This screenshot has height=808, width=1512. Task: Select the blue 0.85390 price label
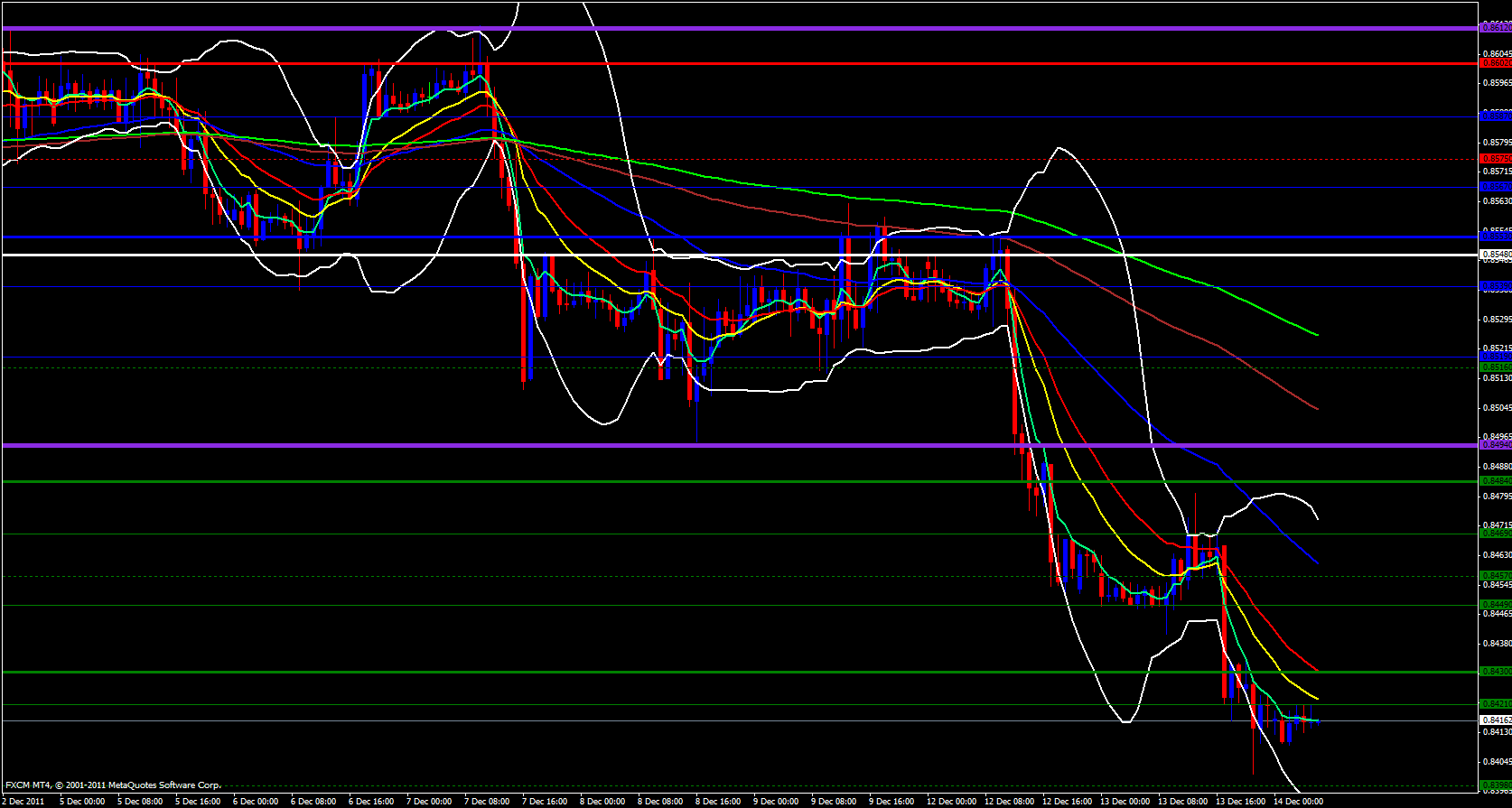[x=1495, y=286]
